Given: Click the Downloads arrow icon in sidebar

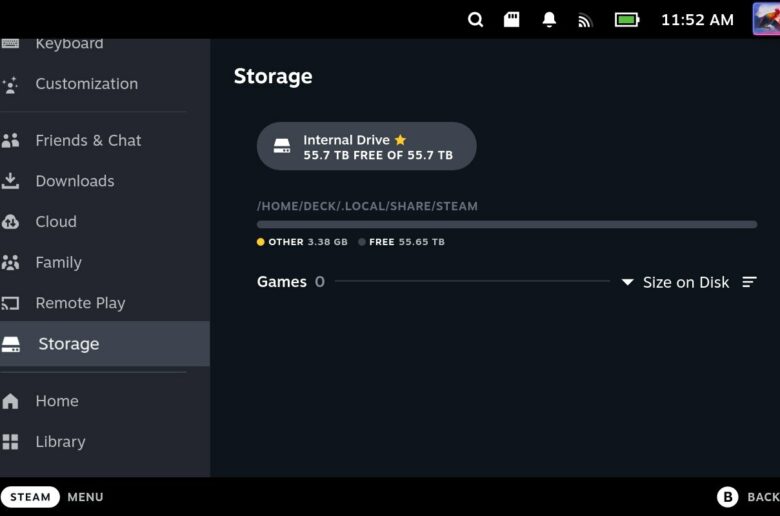Looking at the screenshot, I should coord(10,181).
